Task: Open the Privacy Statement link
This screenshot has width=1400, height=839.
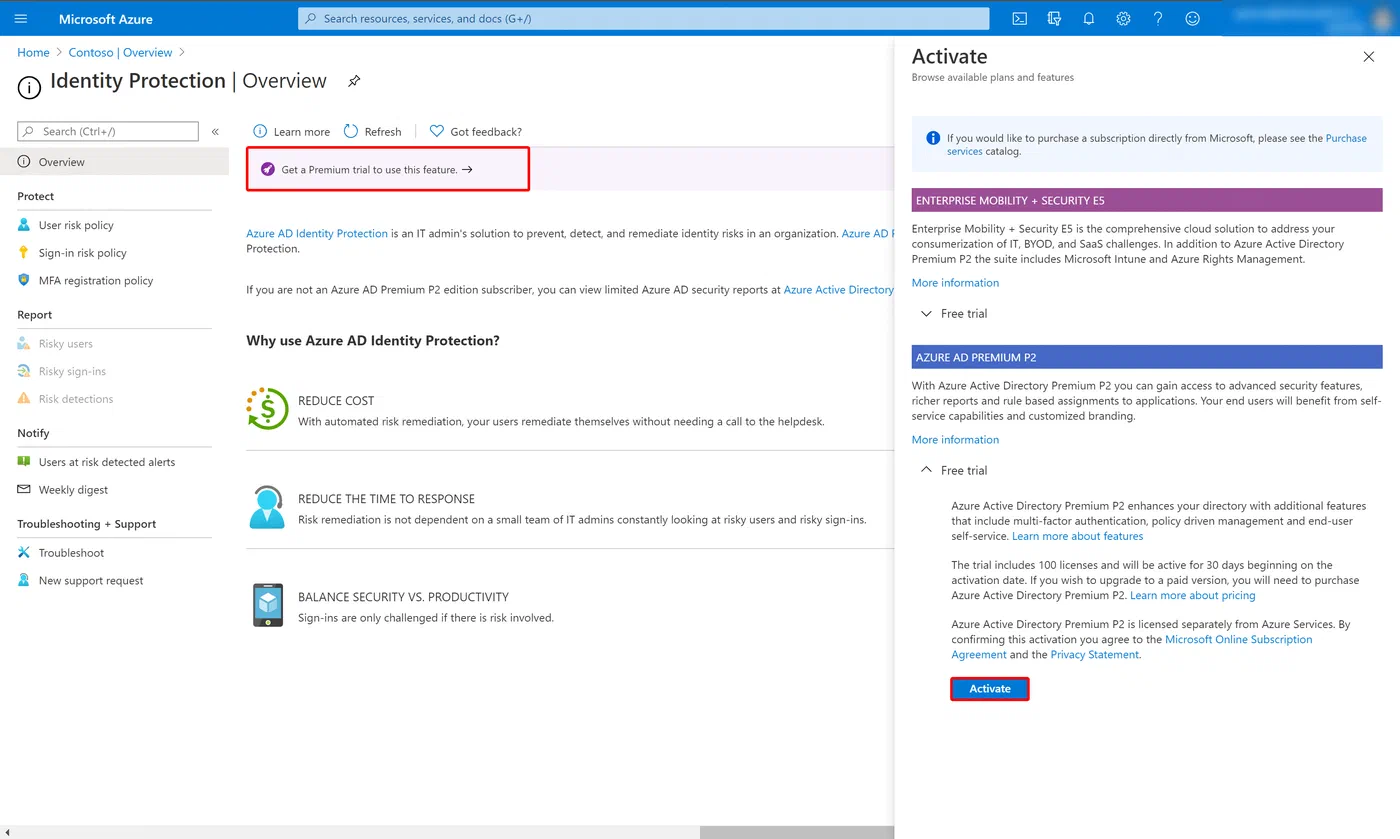Action: (1094, 654)
